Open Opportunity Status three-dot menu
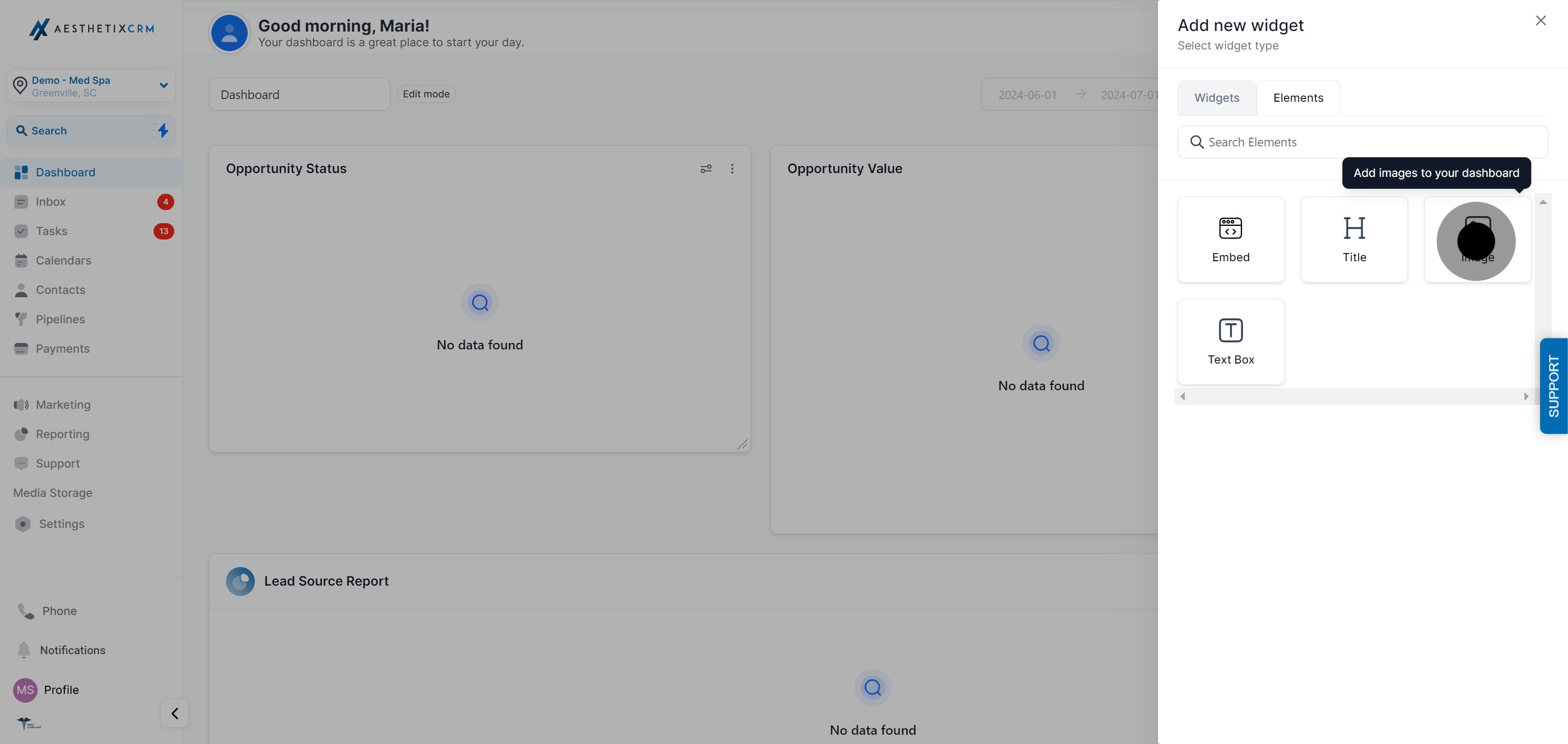Image resolution: width=1568 pixels, height=744 pixels. tap(732, 169)
